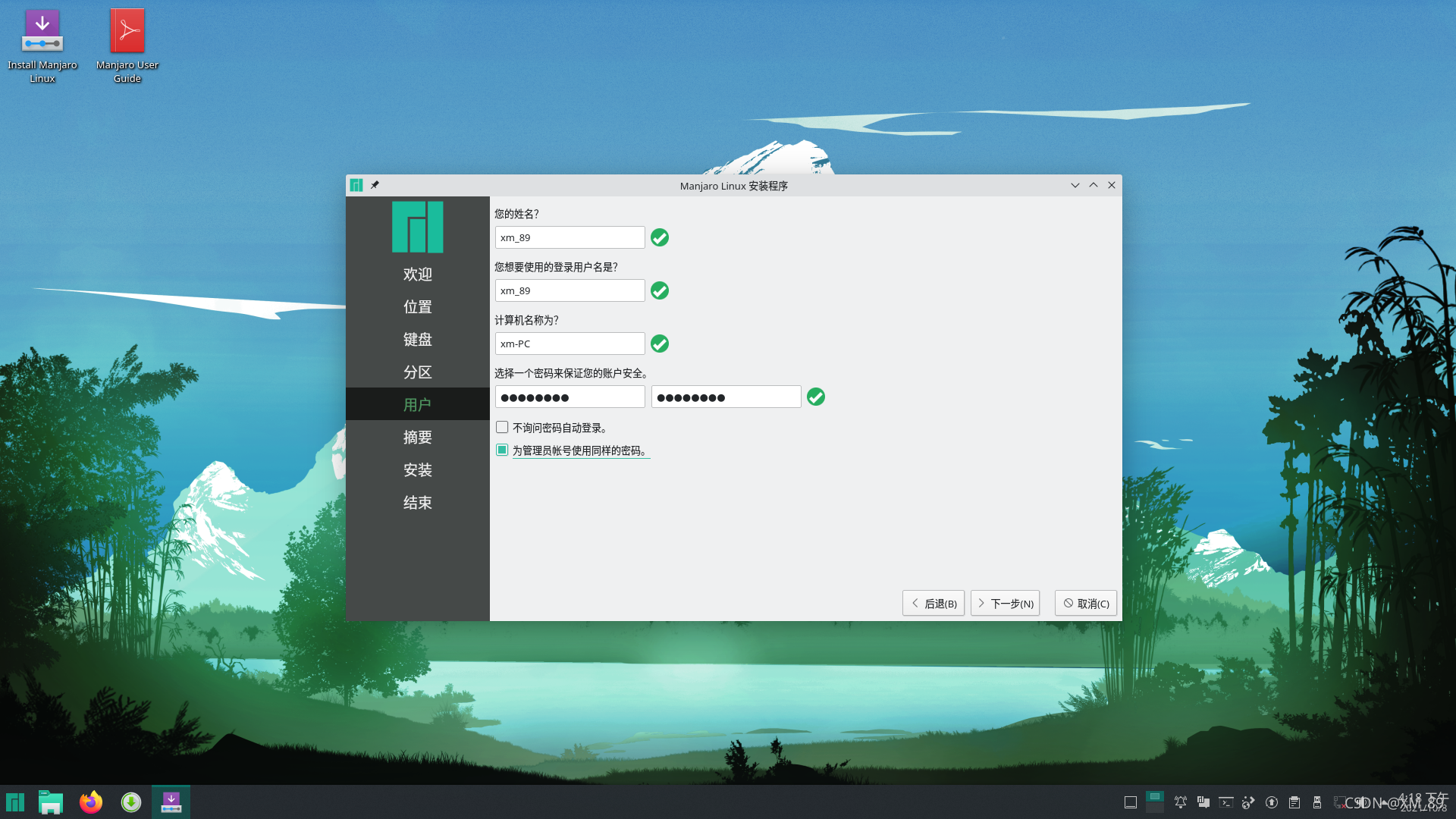Screen dimensions: 1456x819
Task: Go to 安装 (Install) step in sidebar
Action: (418, 469)
